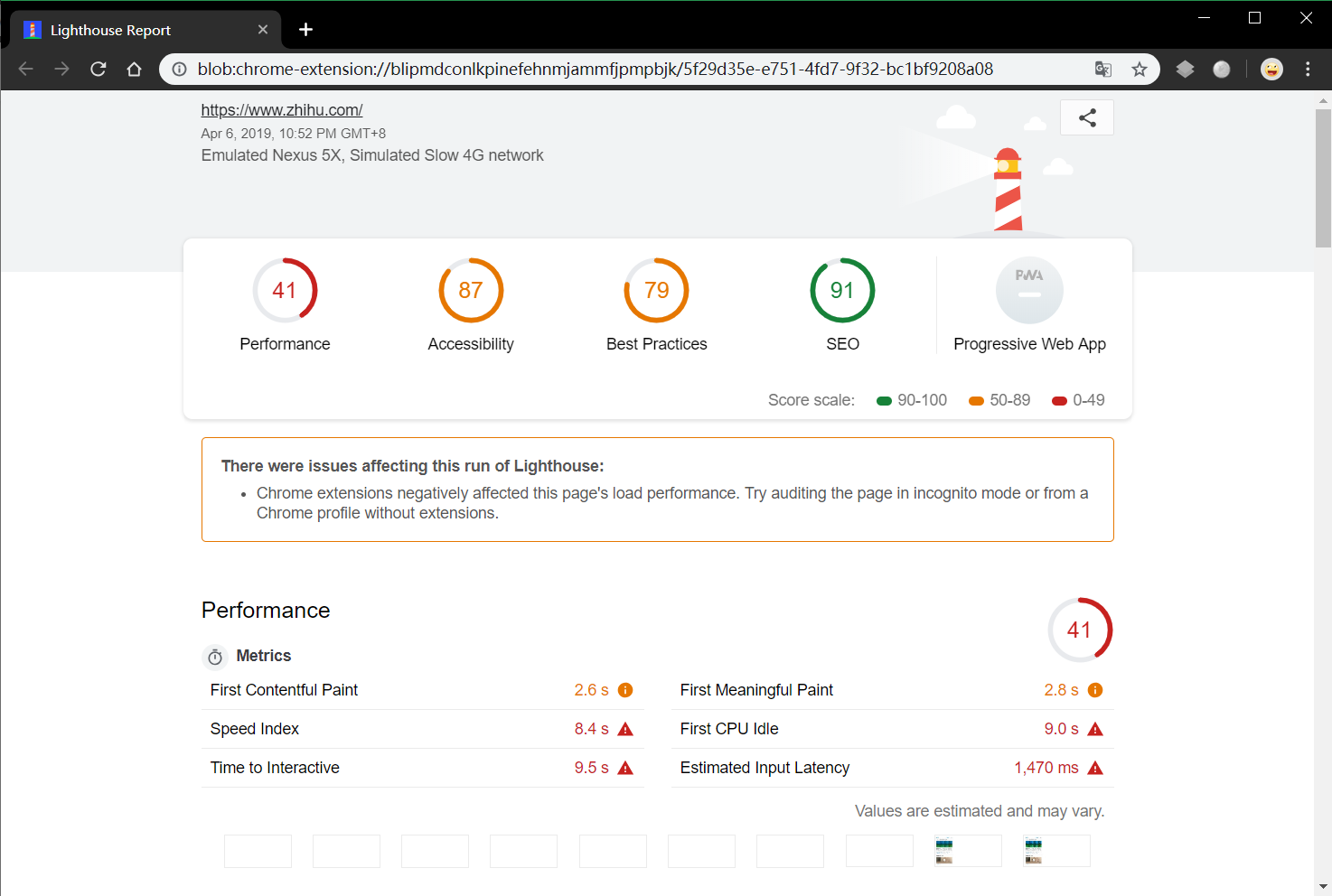Screen dimensions: 1332x896
Task: Click the 'Score scale:' label
Action: pyautogui.click(x=811, y=400)
